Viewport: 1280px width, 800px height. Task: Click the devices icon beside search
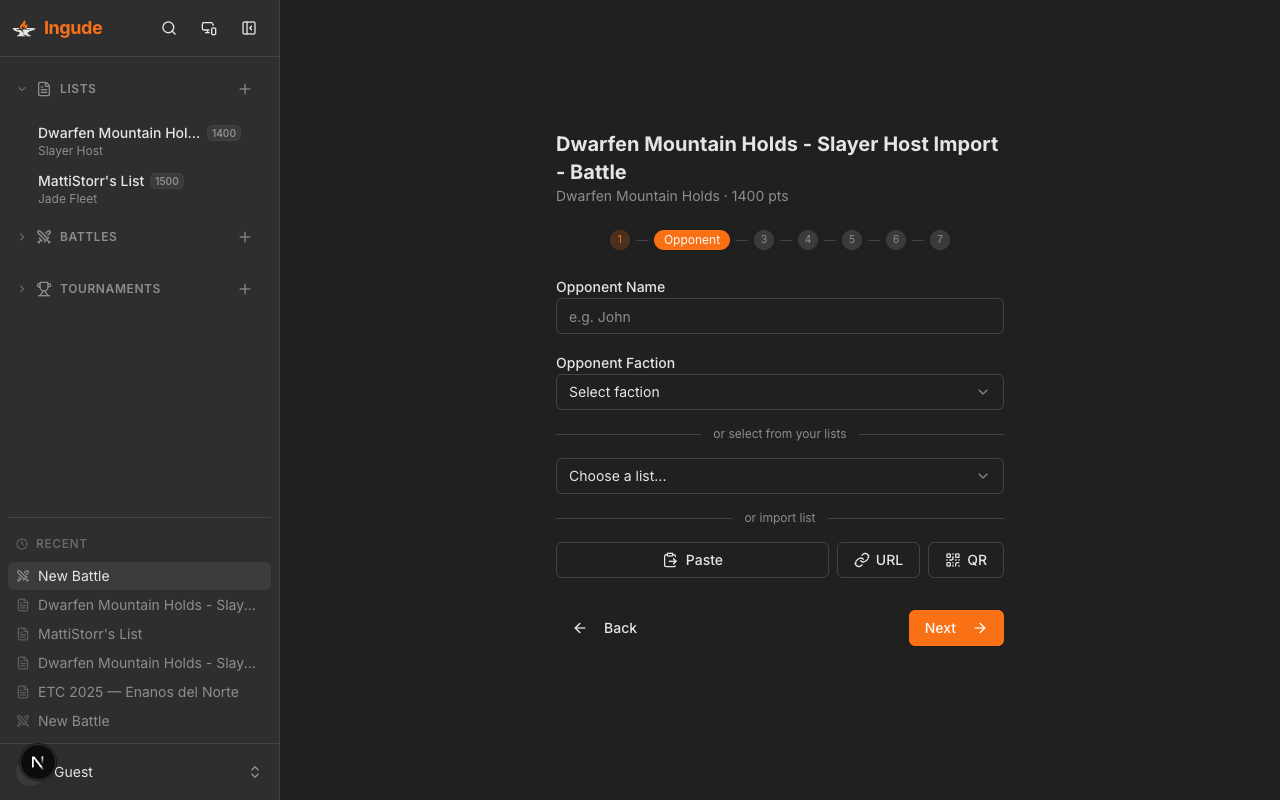[209, 28]
